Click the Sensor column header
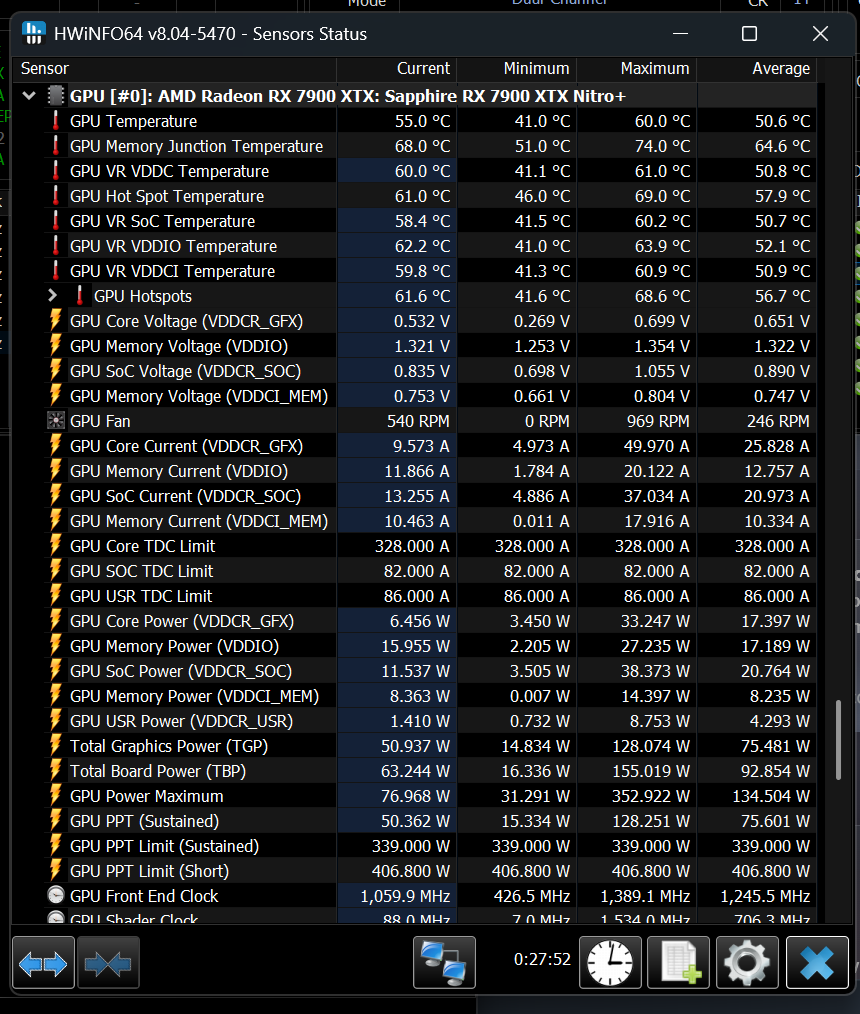The height and width of the screenshot is (1014, 860). click(x=175, y=69)
